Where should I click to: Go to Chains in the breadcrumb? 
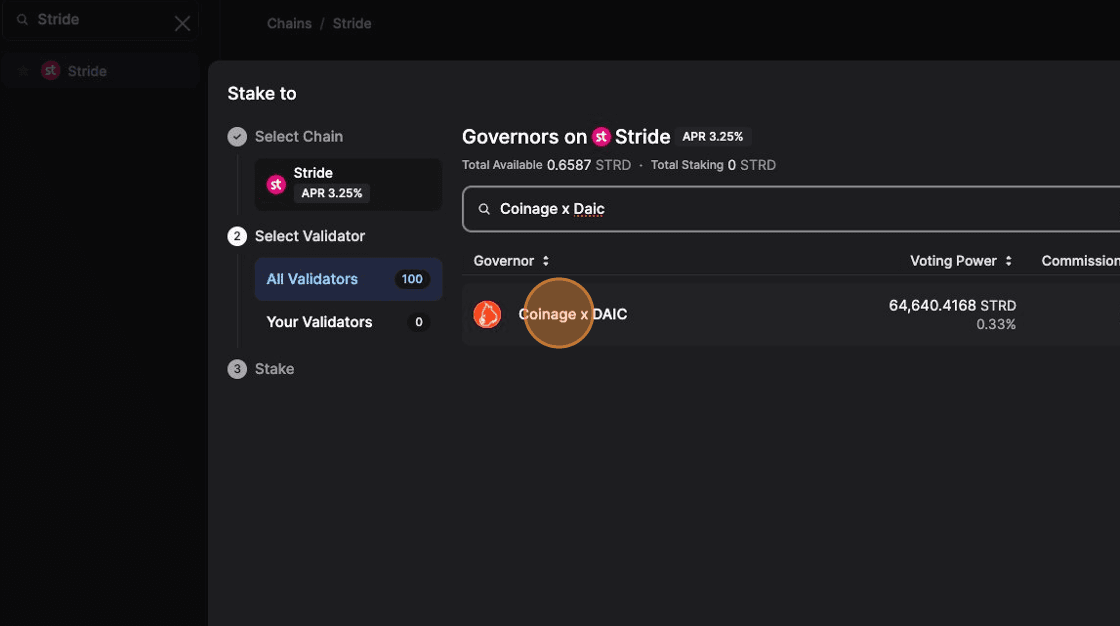click(289, 23)
